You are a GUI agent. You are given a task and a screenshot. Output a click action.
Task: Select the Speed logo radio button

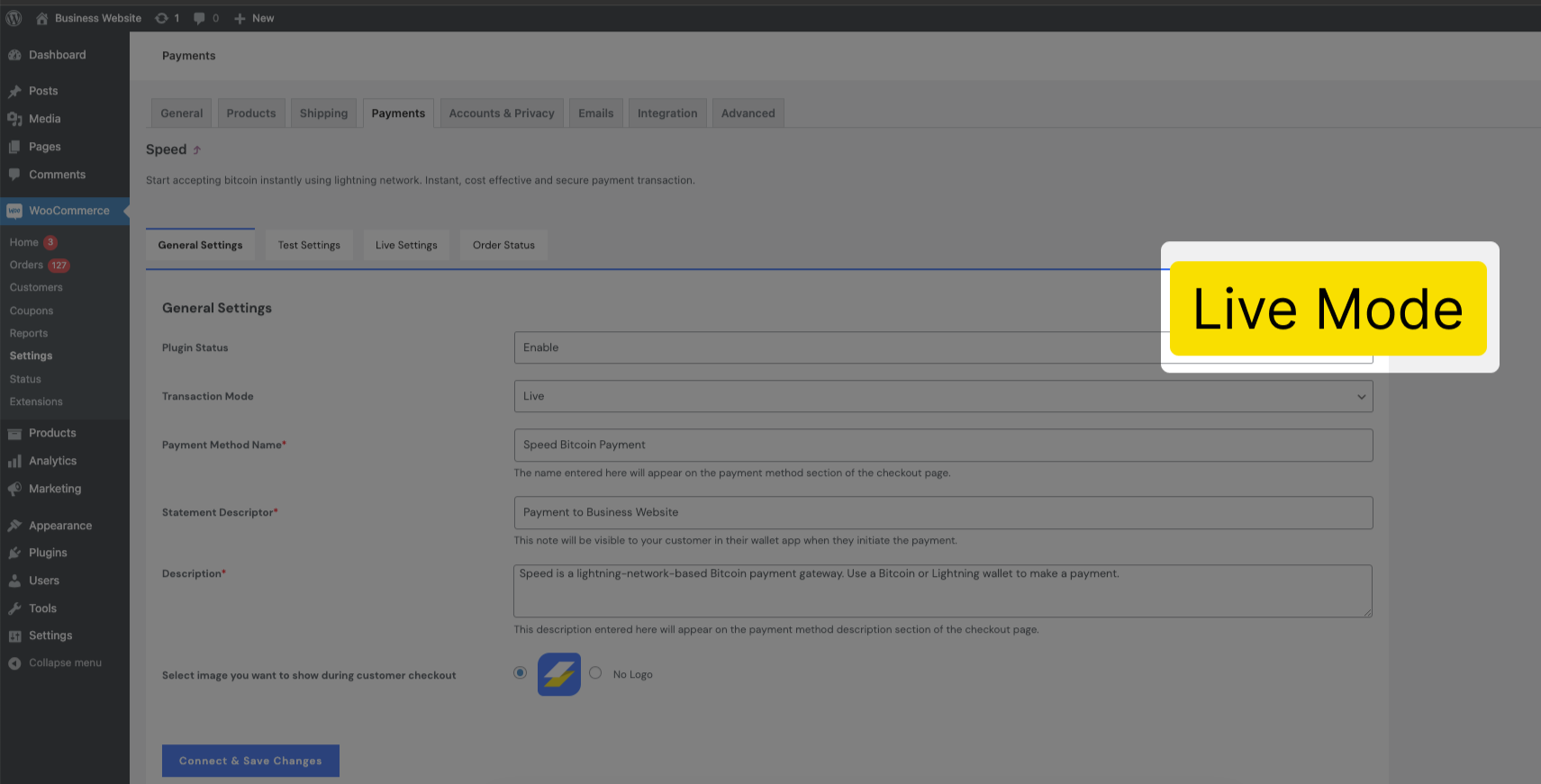(520, 672)
